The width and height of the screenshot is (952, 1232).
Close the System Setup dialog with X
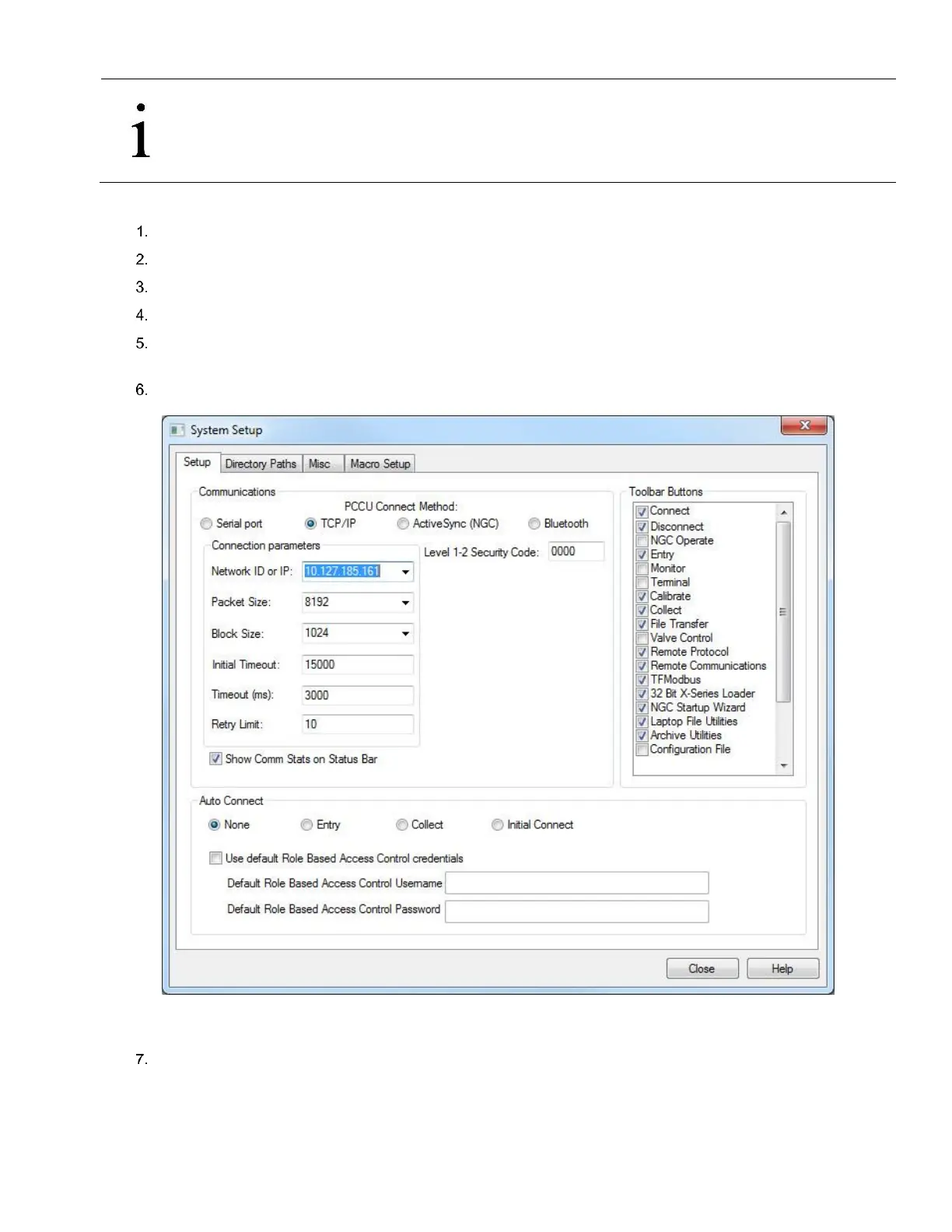click(805, 425)
